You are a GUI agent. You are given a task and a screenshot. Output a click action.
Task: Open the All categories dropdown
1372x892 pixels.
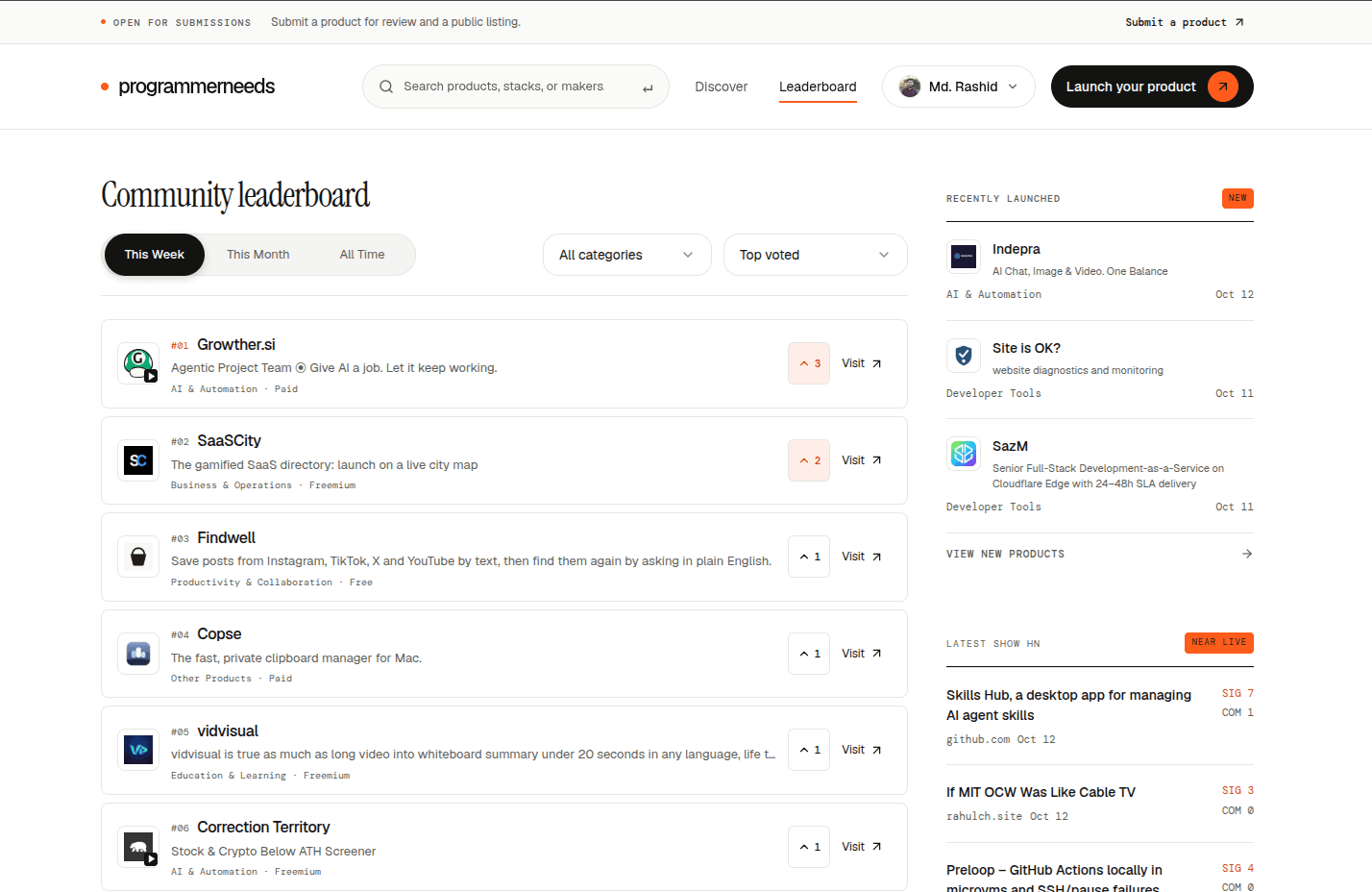click(626, 255)
